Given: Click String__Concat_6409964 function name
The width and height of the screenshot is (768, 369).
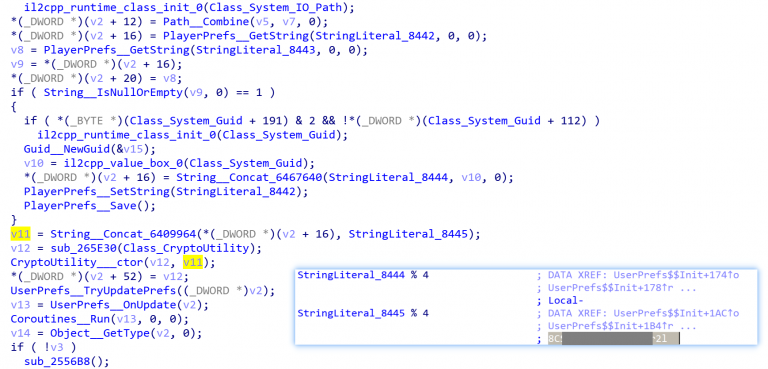Looking at the screenshot, I should [123, 234].
